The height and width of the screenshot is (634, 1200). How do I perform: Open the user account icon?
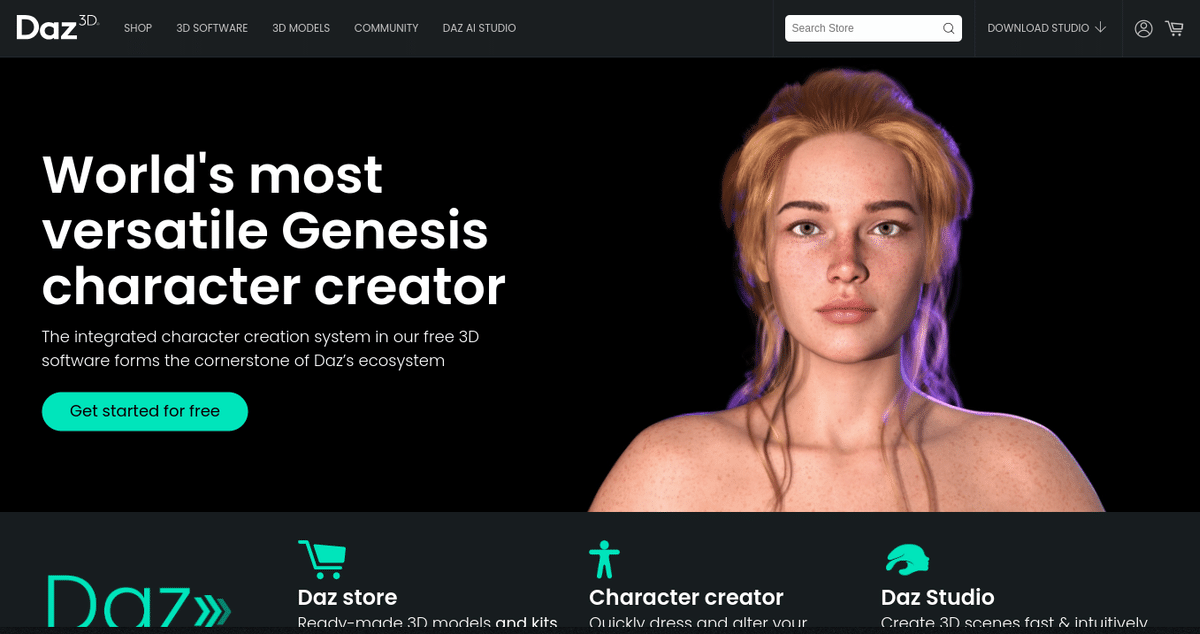click(x=1143, y=28)
